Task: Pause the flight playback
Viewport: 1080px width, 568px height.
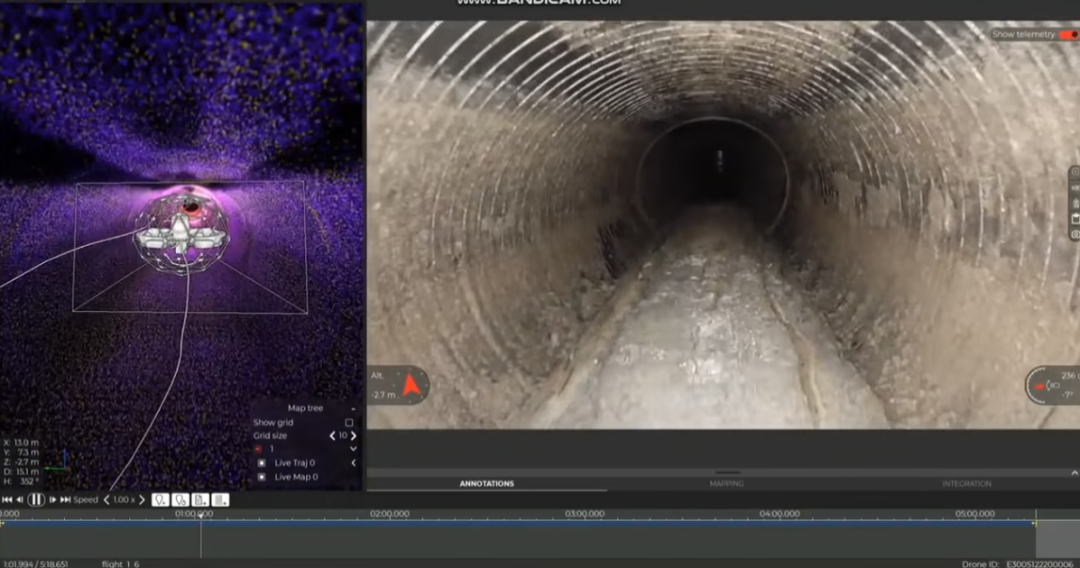Action: [x=36, y=499]
